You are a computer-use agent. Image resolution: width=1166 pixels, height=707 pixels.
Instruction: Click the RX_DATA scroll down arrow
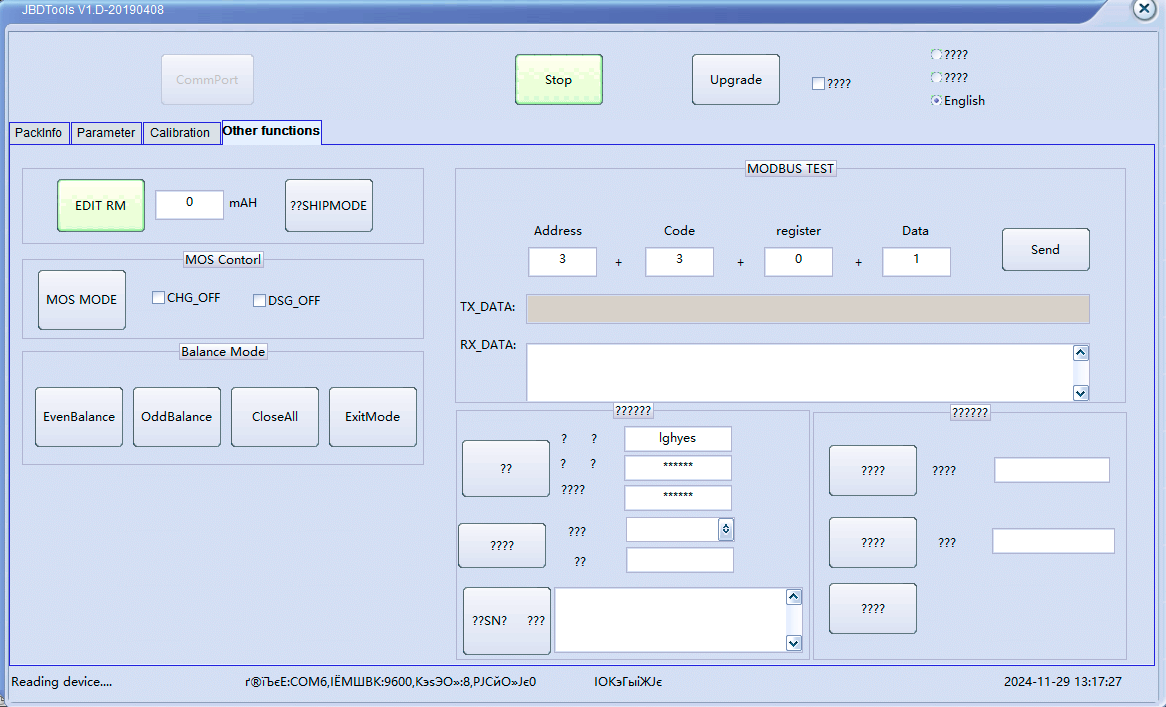coord(1081,393)
